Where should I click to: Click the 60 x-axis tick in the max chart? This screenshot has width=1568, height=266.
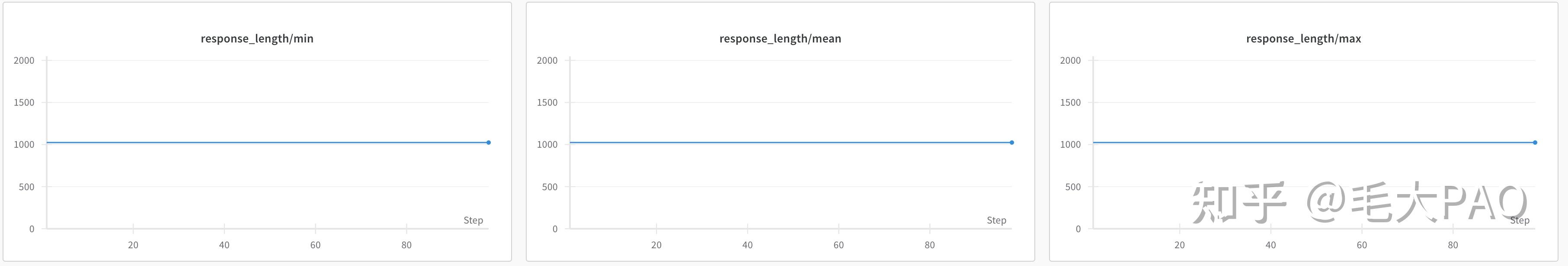(x=1362, y=245)
